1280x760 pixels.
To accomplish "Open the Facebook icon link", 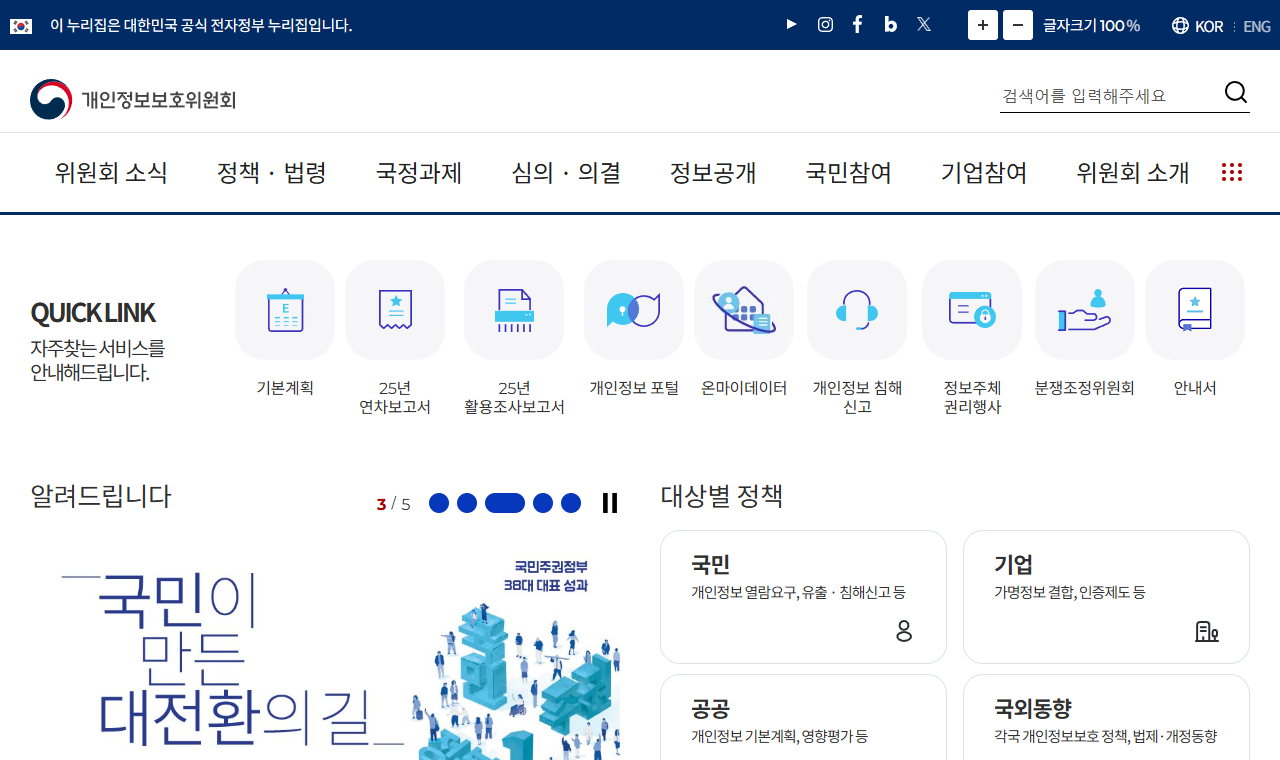I will click(x=857, y=25).
